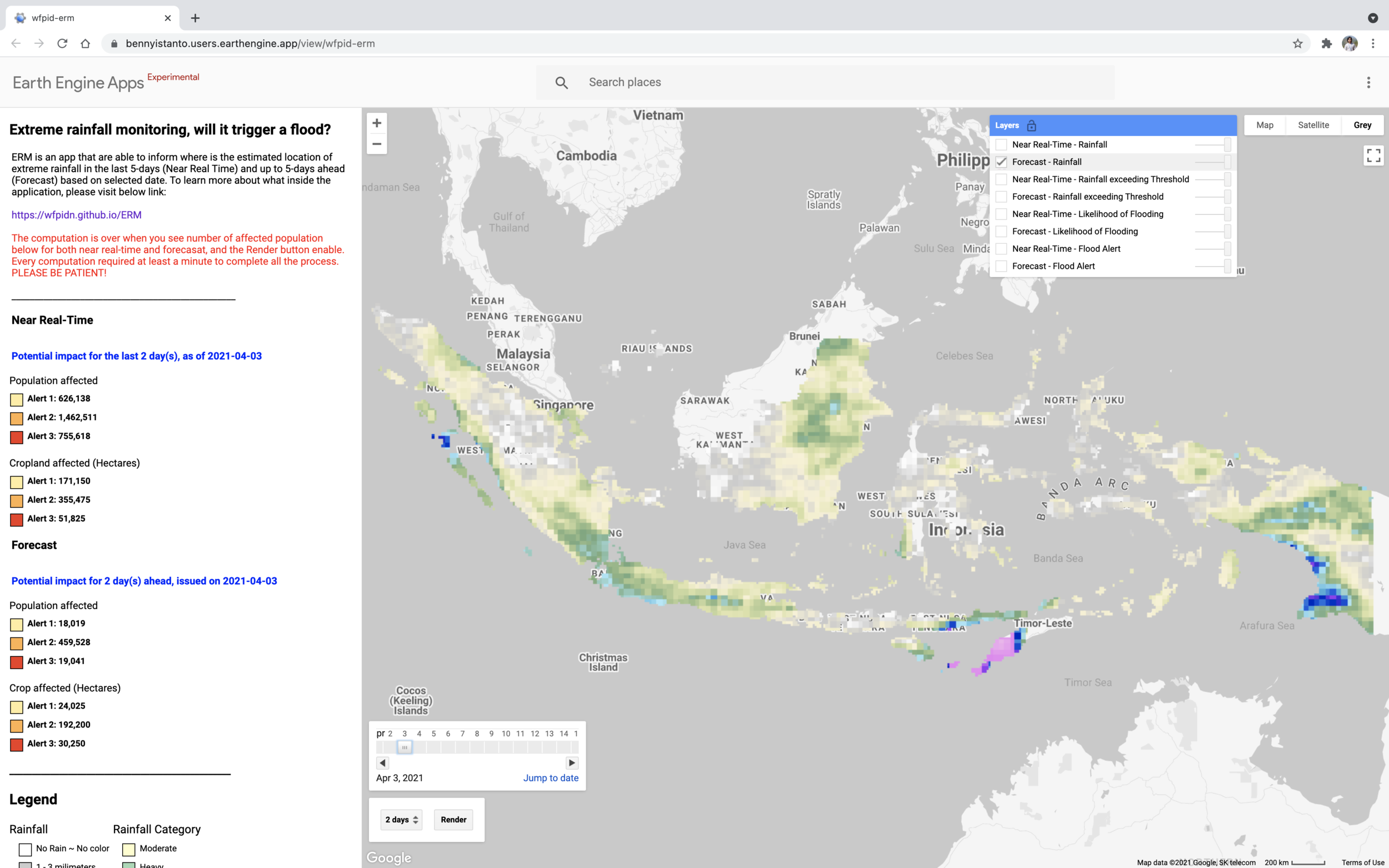Open the Chrome profile avatar

(x=1350, y=44)
